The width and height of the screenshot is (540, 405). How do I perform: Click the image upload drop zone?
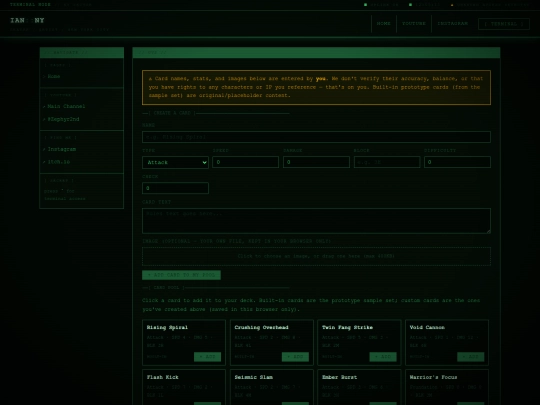(x=316, y=256)
